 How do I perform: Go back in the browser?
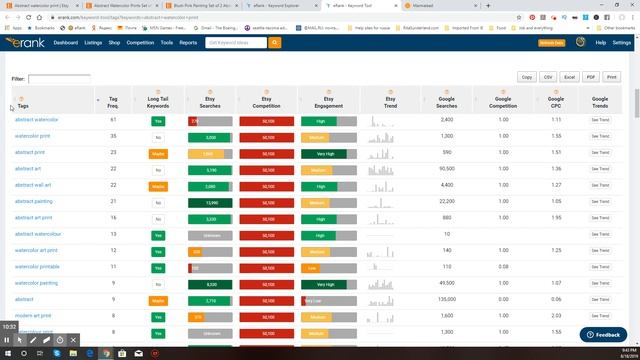tap(7, 18)
